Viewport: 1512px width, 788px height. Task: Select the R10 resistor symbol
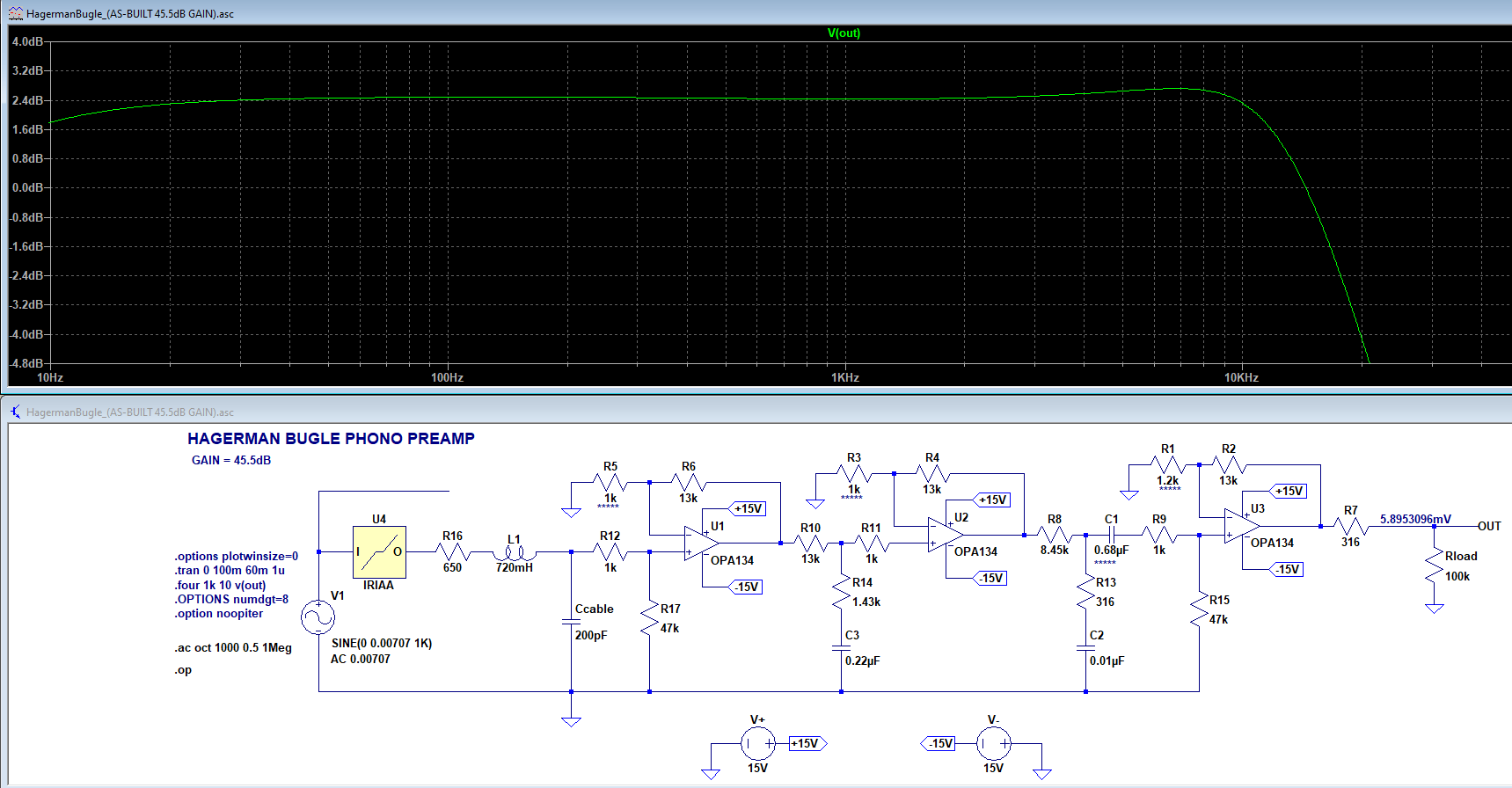tap(810, 544)
